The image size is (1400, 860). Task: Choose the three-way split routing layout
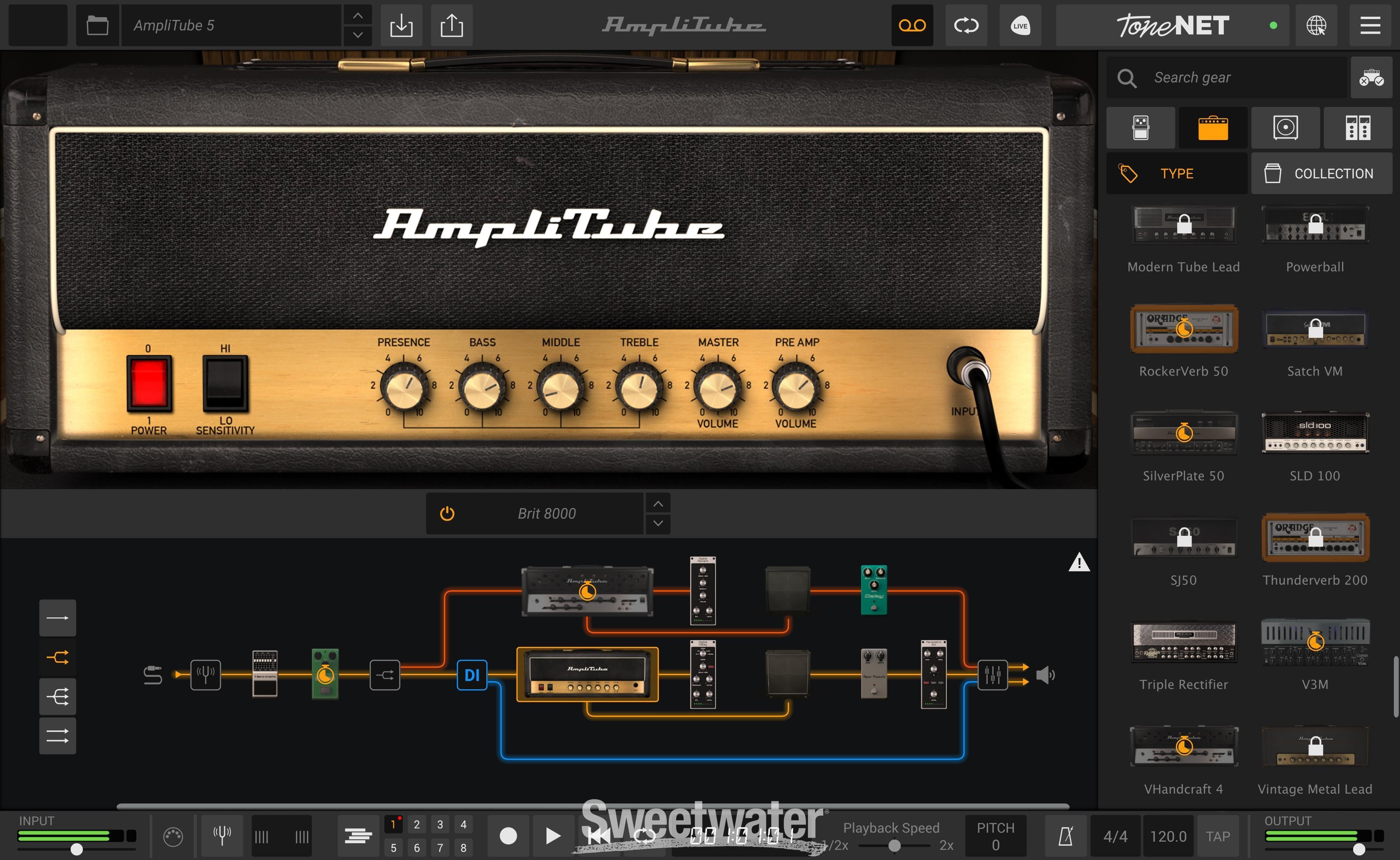(57, 697)
